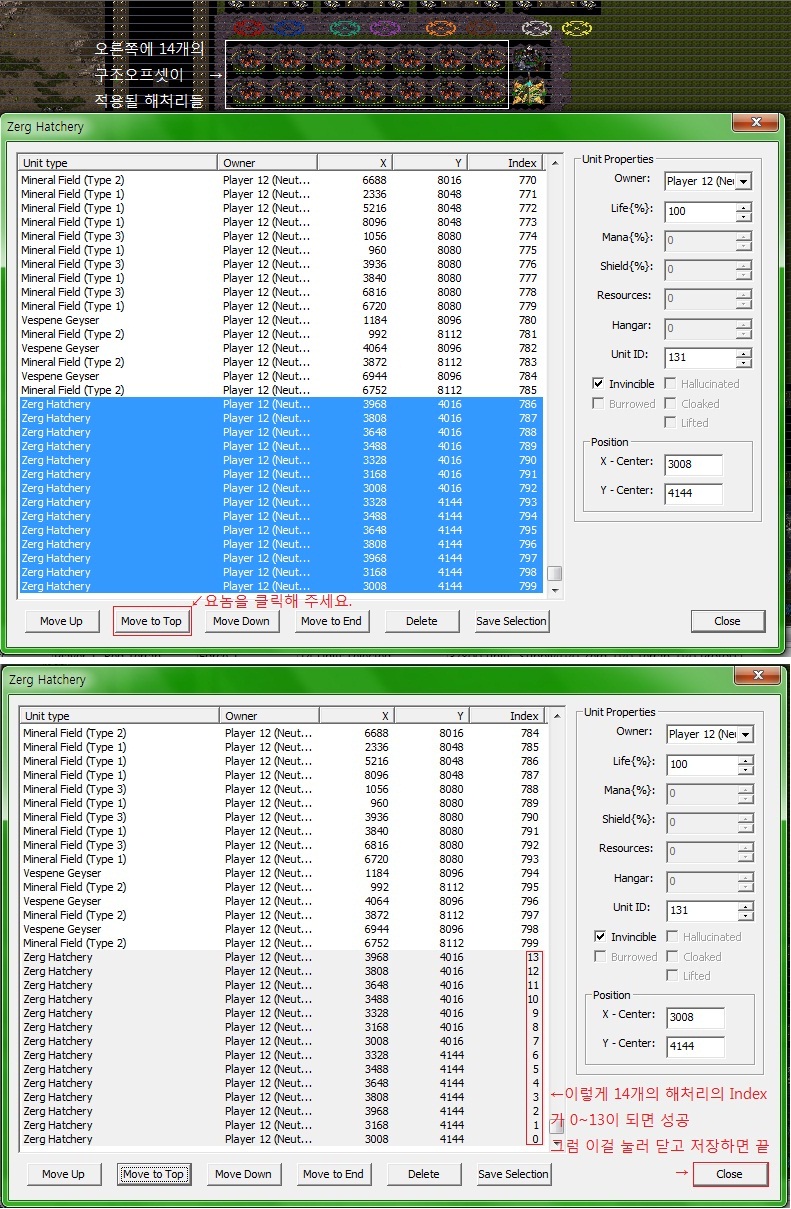Select Mineral Field (Type 3) row index 774
The width and height of the screenshot is (791, 1209).
(x=281, y=236)
